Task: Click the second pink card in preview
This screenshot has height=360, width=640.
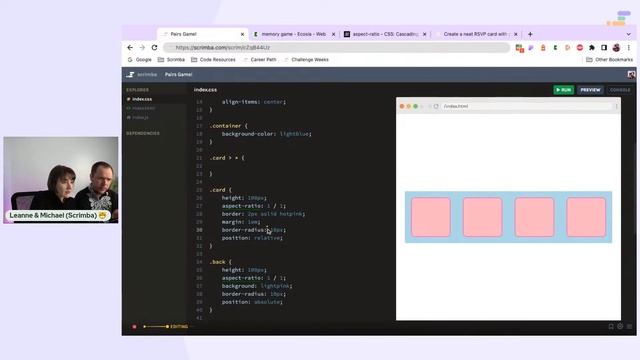Action: pos(482,217)
